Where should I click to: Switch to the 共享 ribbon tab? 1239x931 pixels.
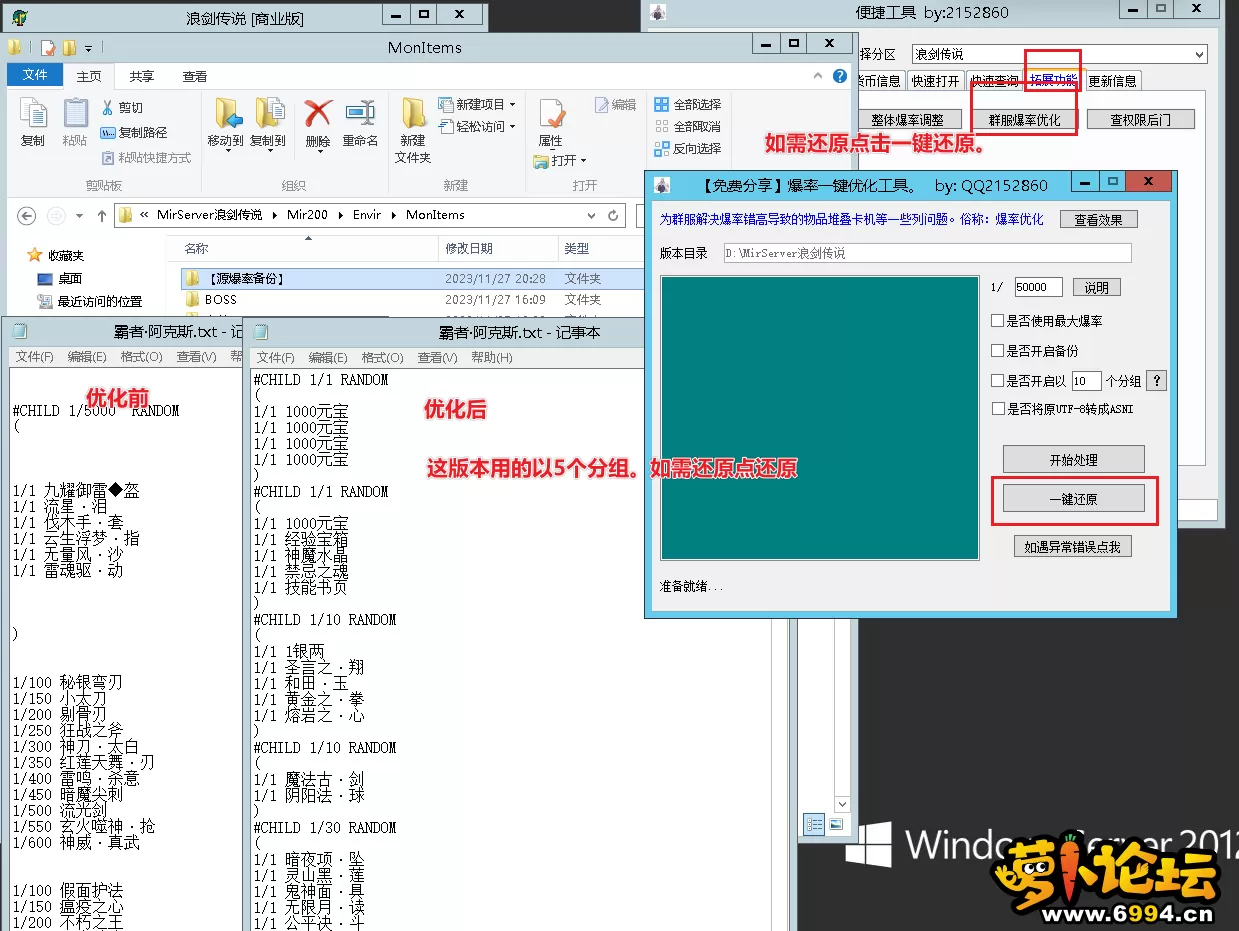pos(142,76)
